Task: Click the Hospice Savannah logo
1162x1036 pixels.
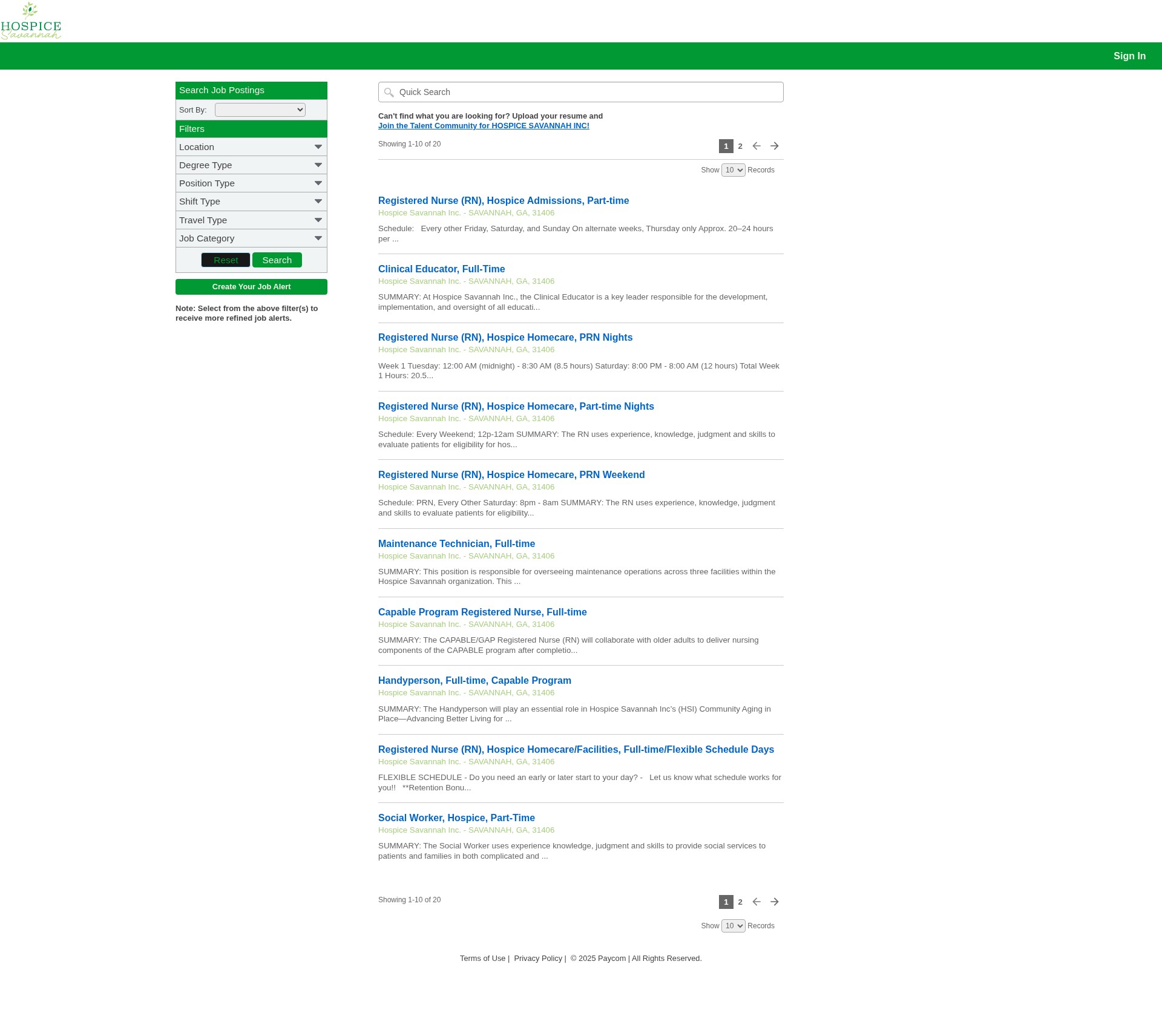Action: click(31, 21)
